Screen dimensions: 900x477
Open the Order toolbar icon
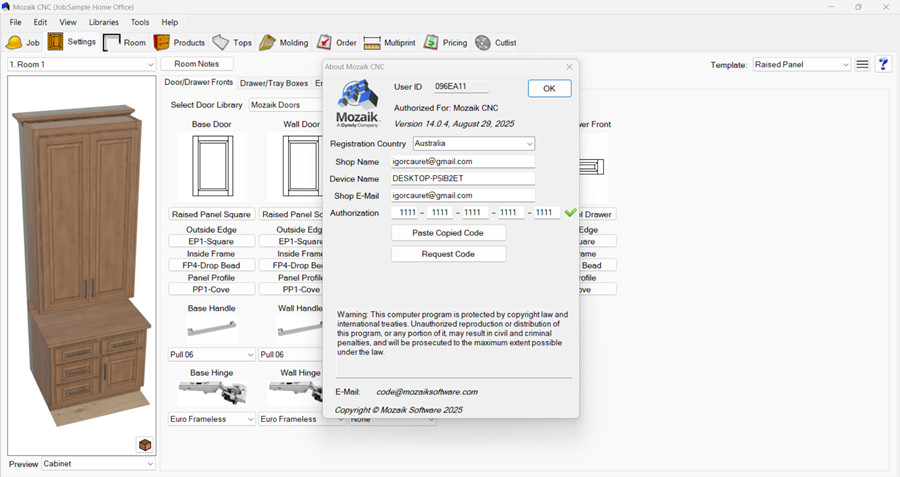point(324,42)
